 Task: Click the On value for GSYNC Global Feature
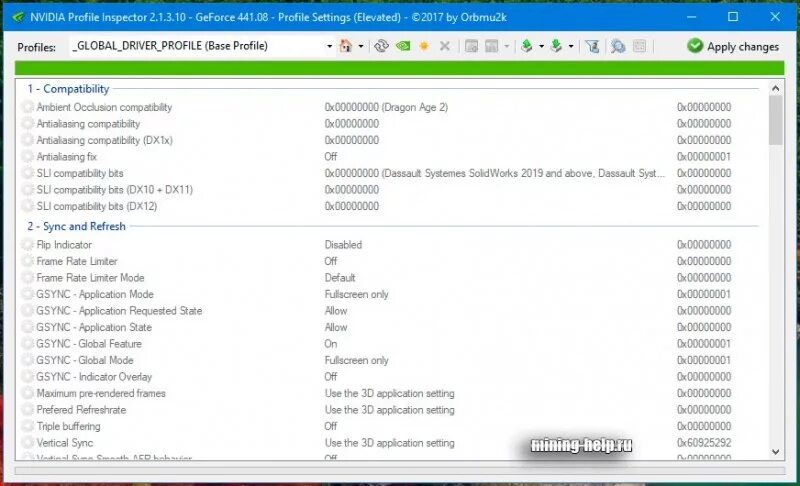331,344
